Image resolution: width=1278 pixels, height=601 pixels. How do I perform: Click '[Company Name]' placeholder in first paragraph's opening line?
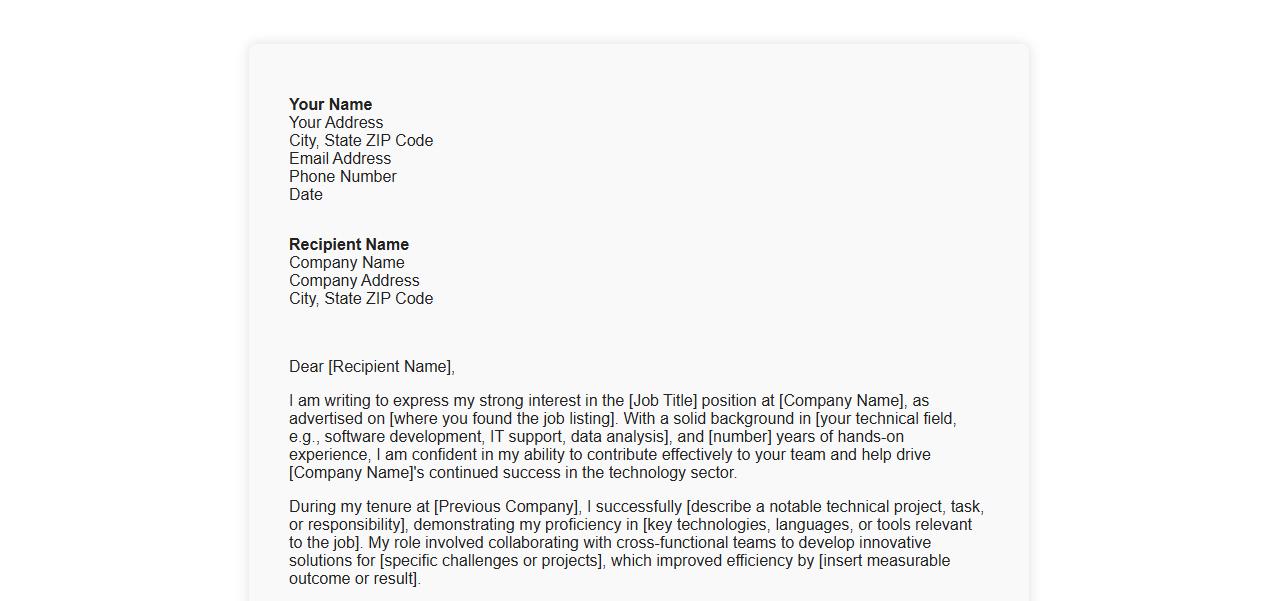coord(841,401)
